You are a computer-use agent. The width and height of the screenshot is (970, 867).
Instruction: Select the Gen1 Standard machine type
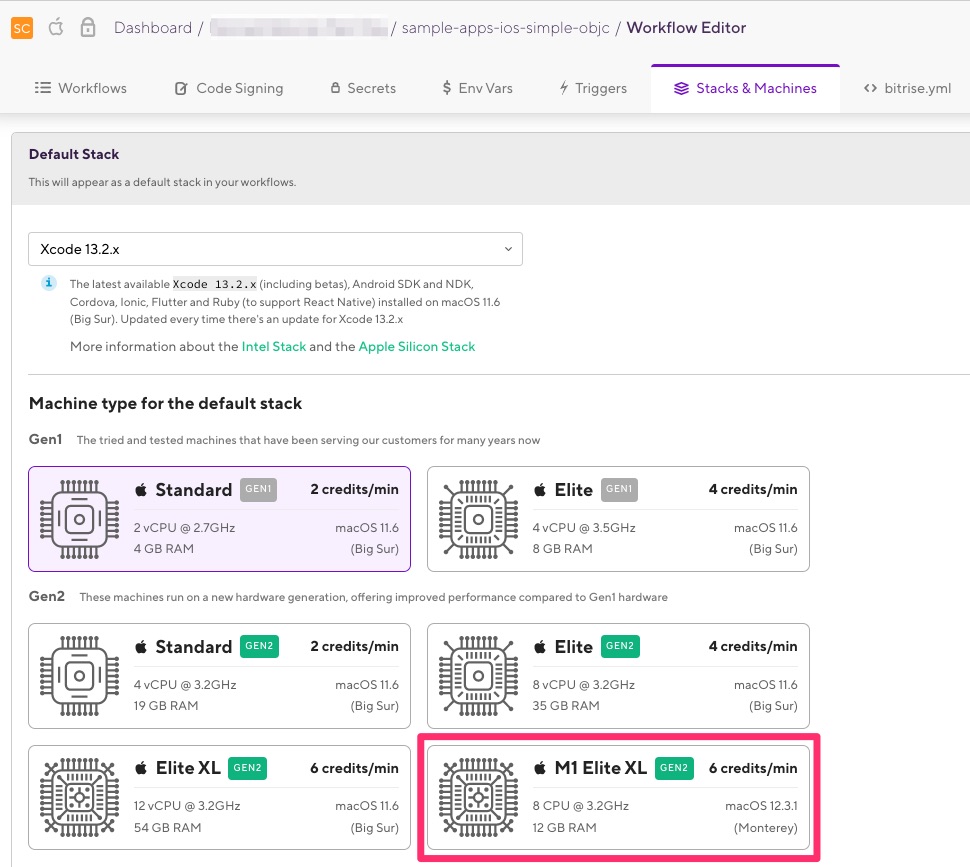219,519
